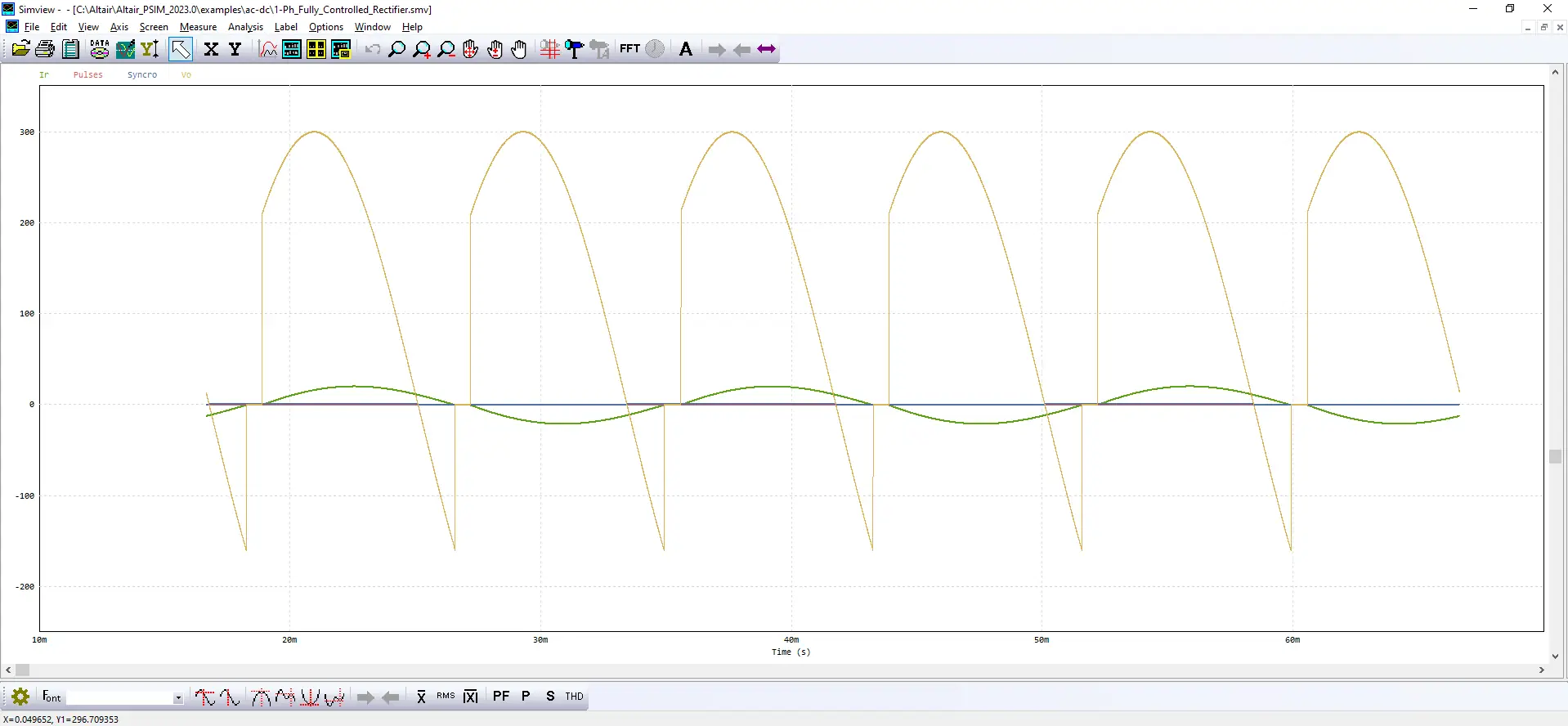Screen dimensions: 1568x726
Task: Select the plain hand pan tool
Action: (519, 50)
